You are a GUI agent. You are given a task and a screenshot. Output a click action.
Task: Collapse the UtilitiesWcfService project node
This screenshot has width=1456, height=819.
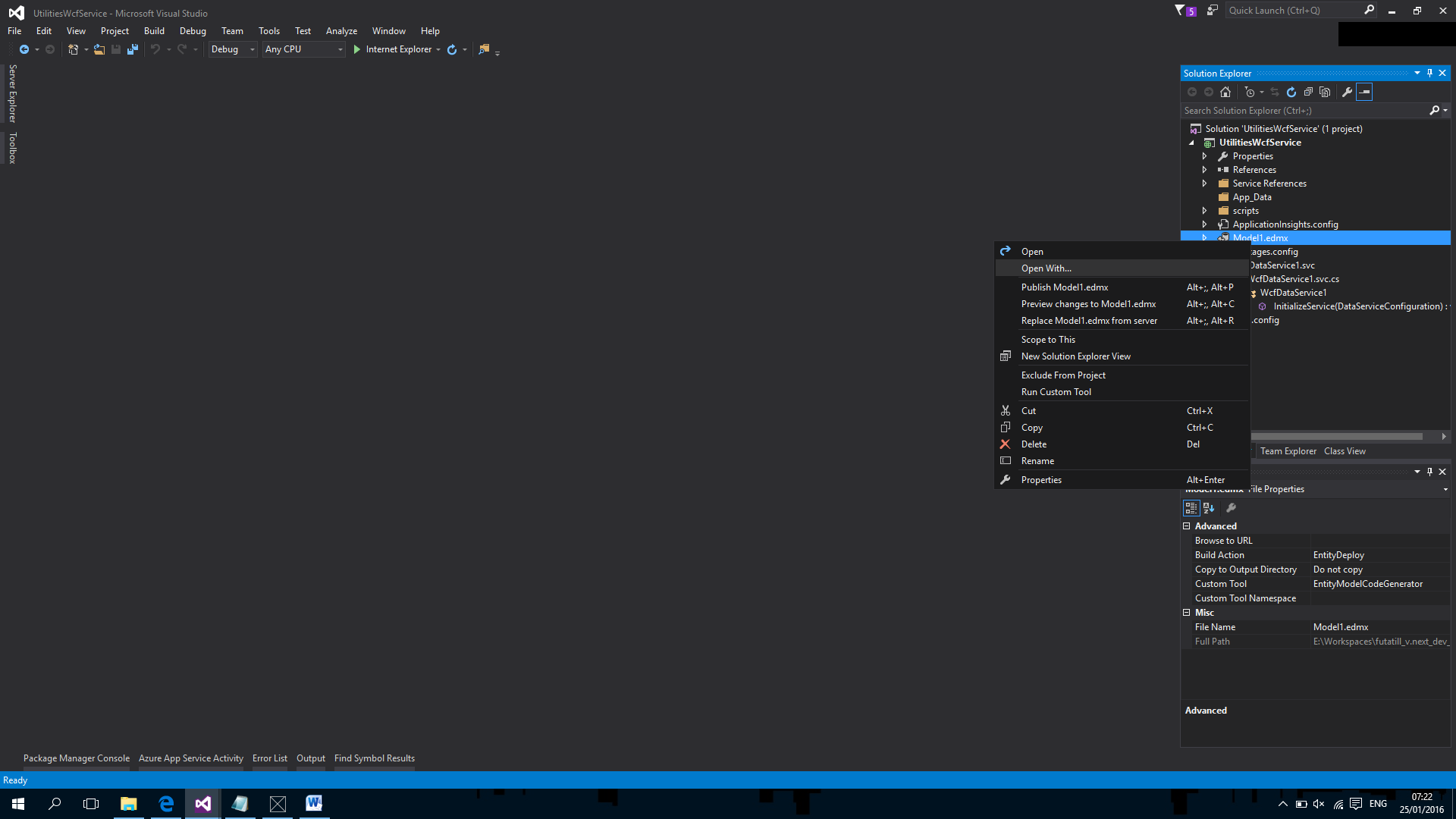click(x=1191, y=143)
